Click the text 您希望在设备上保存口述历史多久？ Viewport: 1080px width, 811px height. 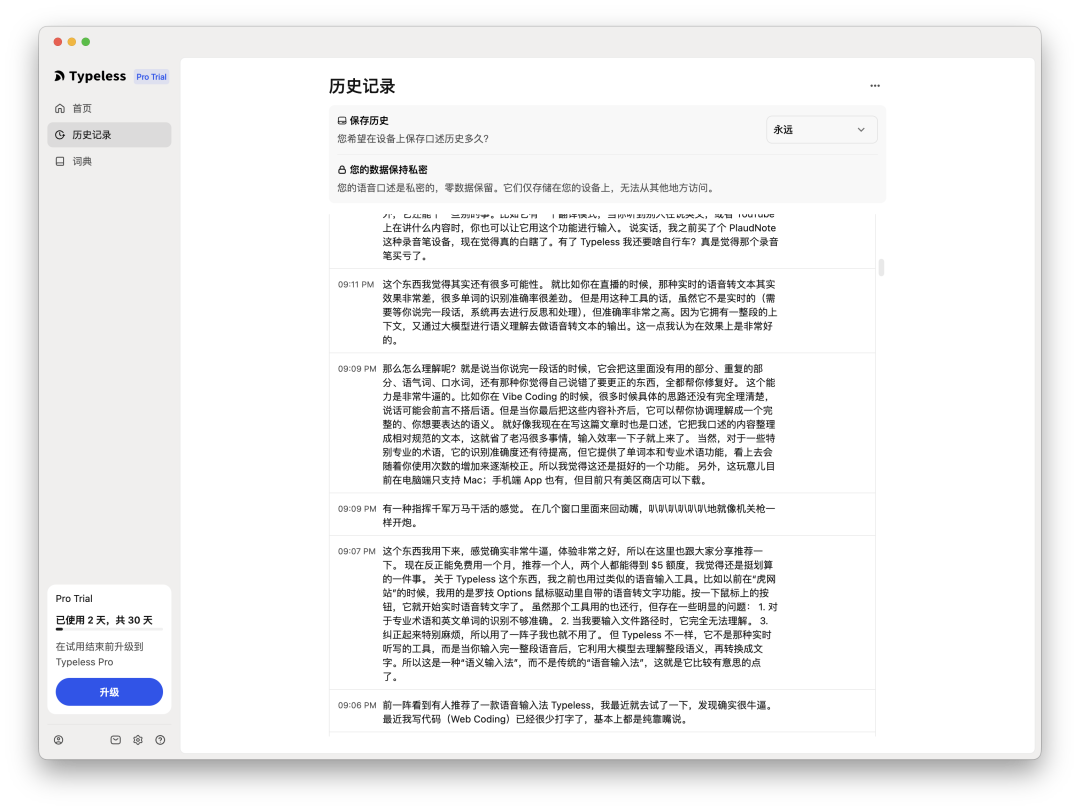coord(413,138)
